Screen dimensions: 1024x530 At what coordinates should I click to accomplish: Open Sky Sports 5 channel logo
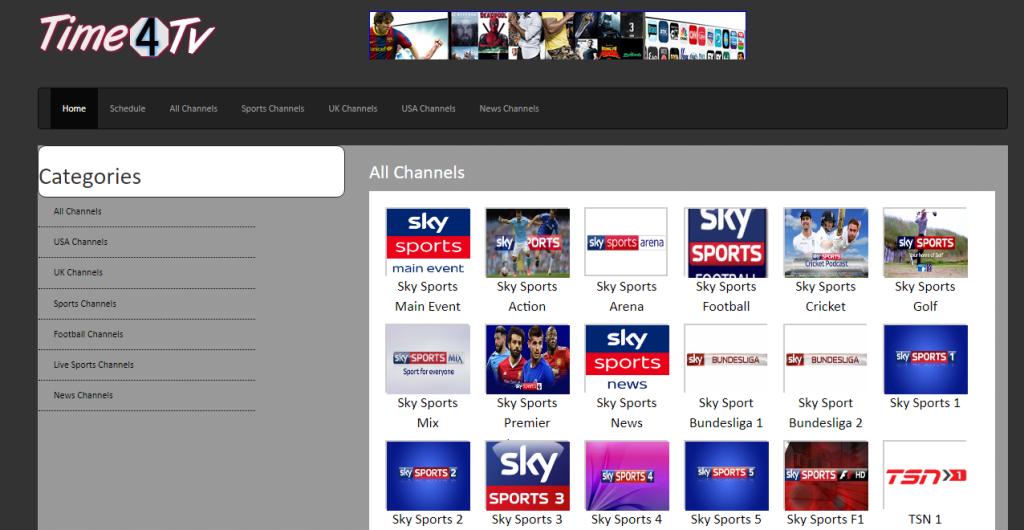726,475
